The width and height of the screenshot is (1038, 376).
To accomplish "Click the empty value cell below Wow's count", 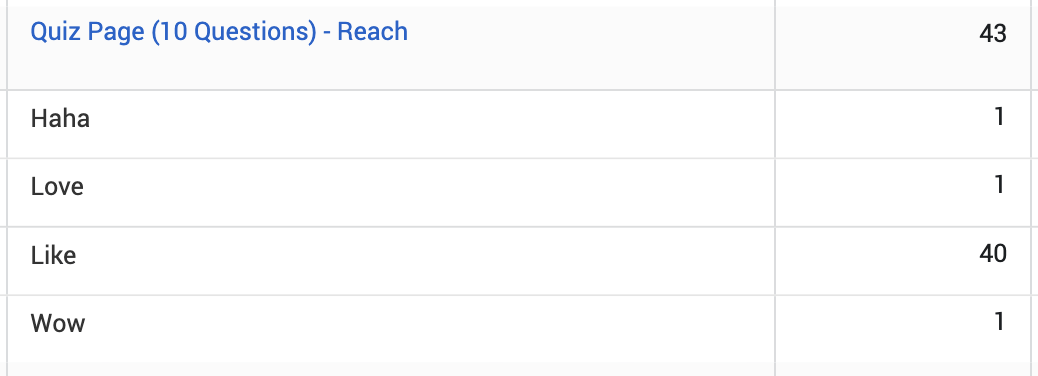I will point(902,369).
